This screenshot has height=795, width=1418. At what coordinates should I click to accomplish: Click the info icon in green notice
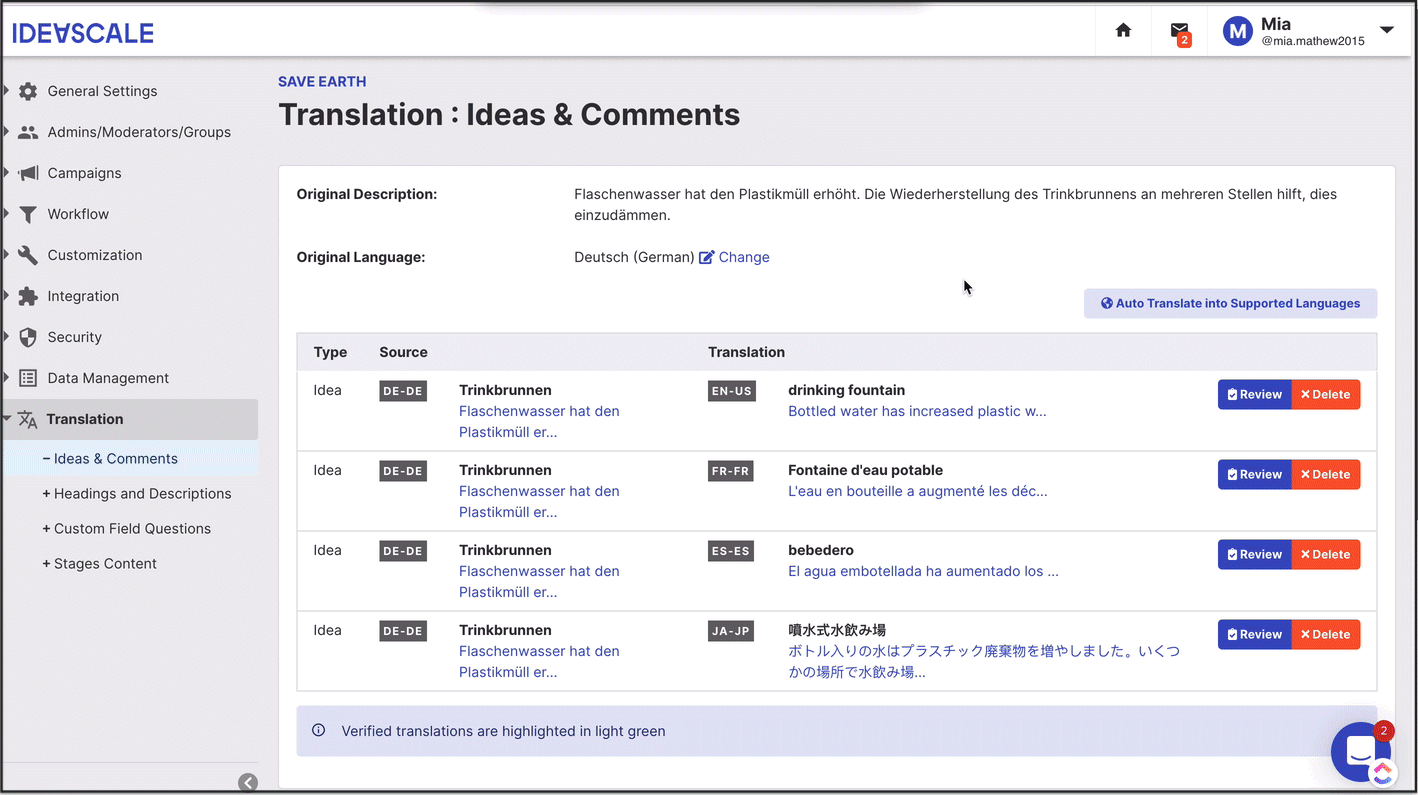click(x=319, y=730)
